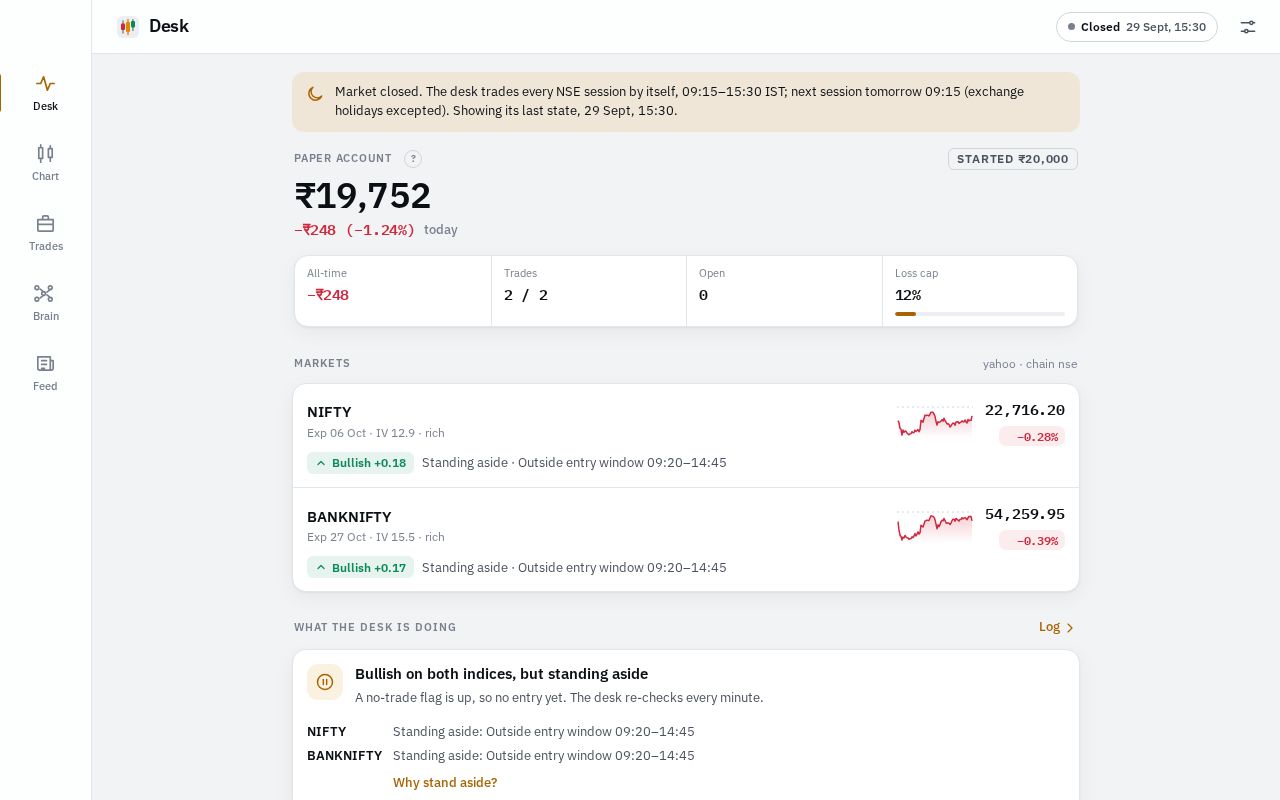Click the NIFTY price 22,716.20
This screenshot has width=1280, height=800.
tap(1025, 410)
